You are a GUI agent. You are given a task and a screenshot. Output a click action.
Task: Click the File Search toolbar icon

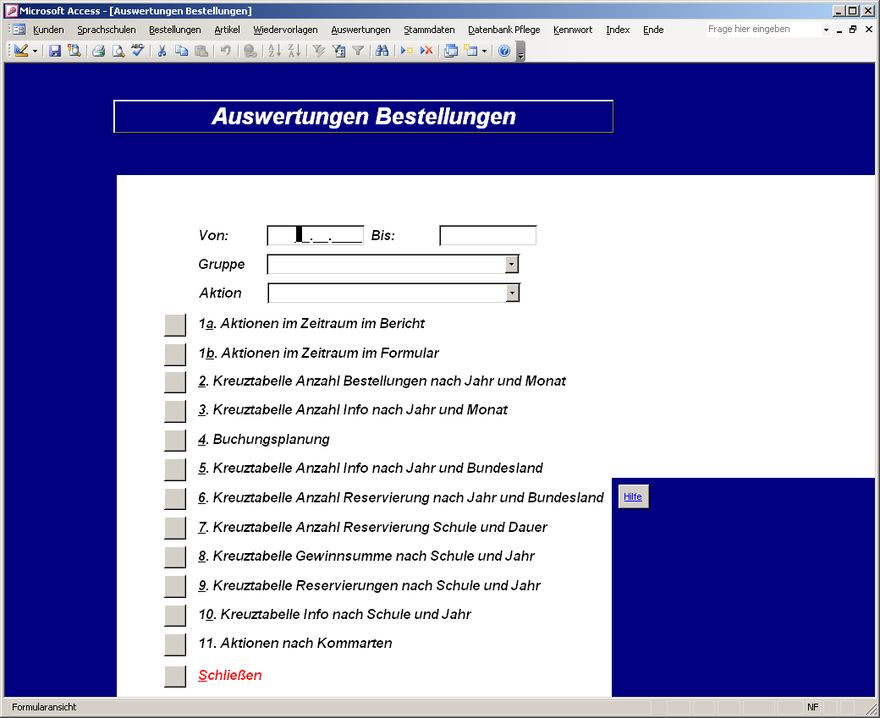74,51
